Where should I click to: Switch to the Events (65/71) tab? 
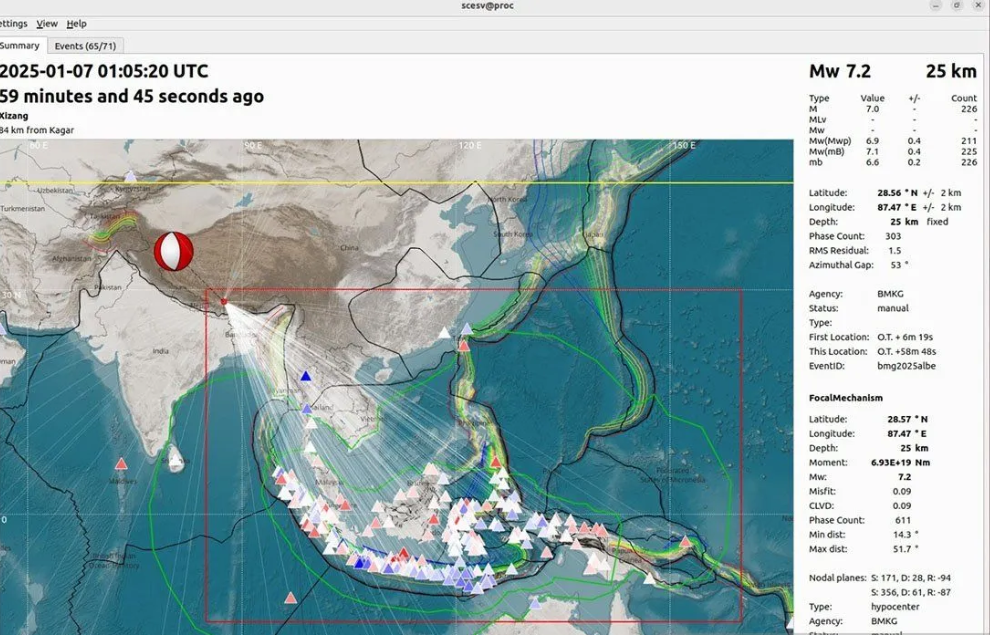pos(84,46)
